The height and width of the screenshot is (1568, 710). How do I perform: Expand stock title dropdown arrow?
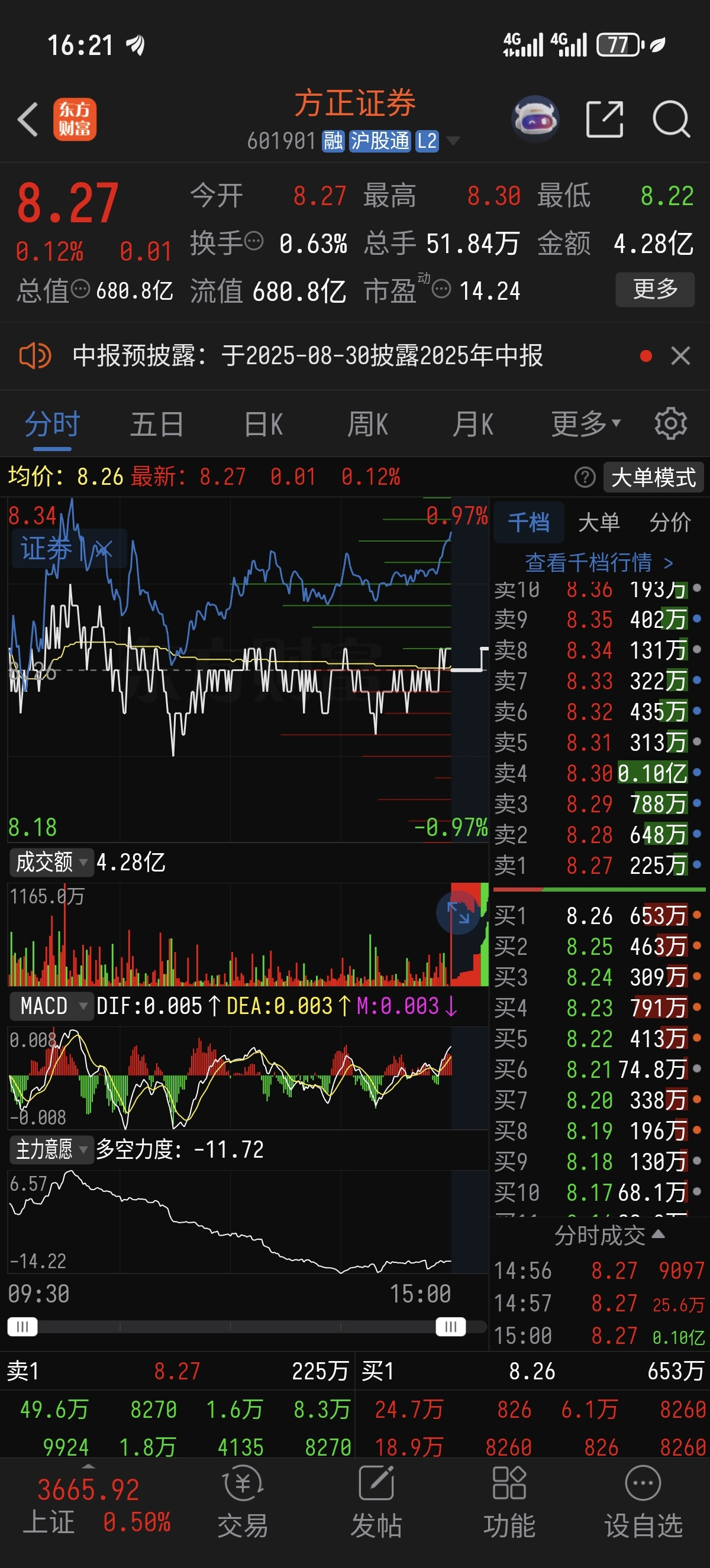(453, 141)
